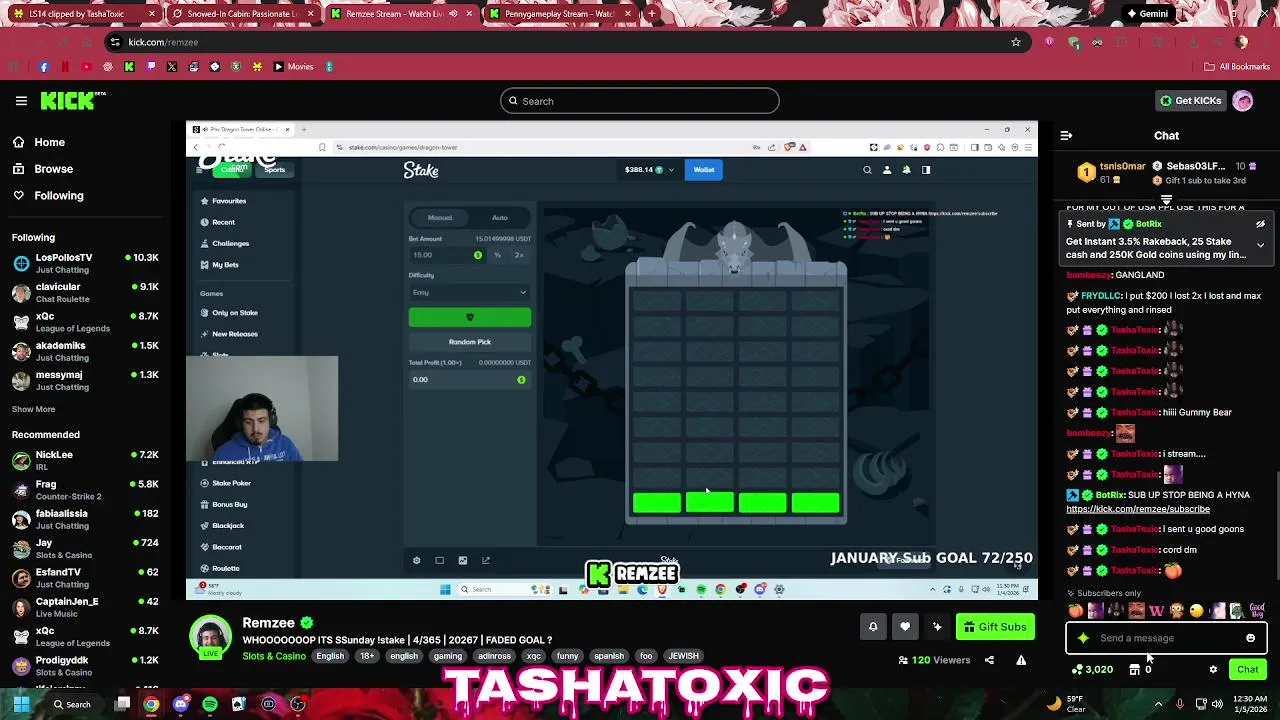Click the Gift Subs button
The width and height of the screenshot is (1280, 720).
click(995, 627)
